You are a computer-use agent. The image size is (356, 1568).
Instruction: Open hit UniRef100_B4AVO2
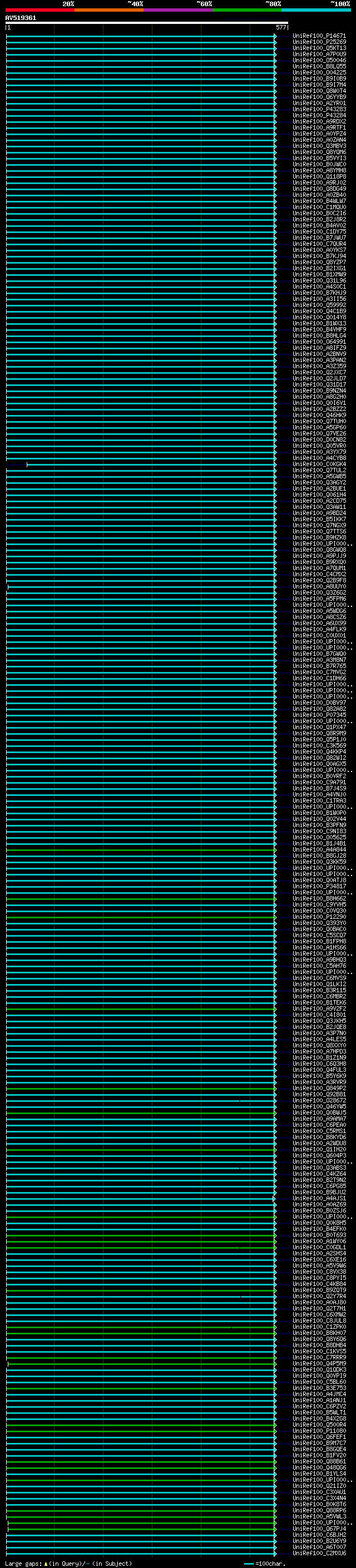(319, 226)
